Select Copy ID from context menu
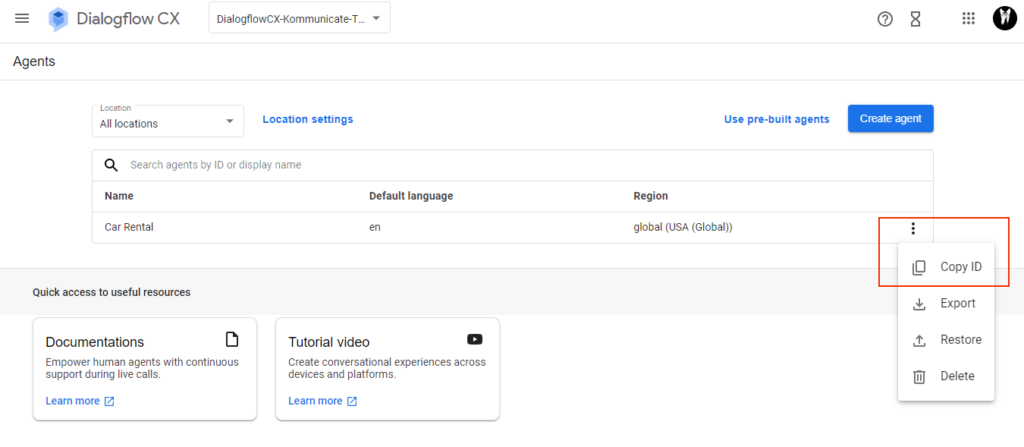Image resolution: width=1024 pixels, height=447 pixels. (x=946, y=267)
